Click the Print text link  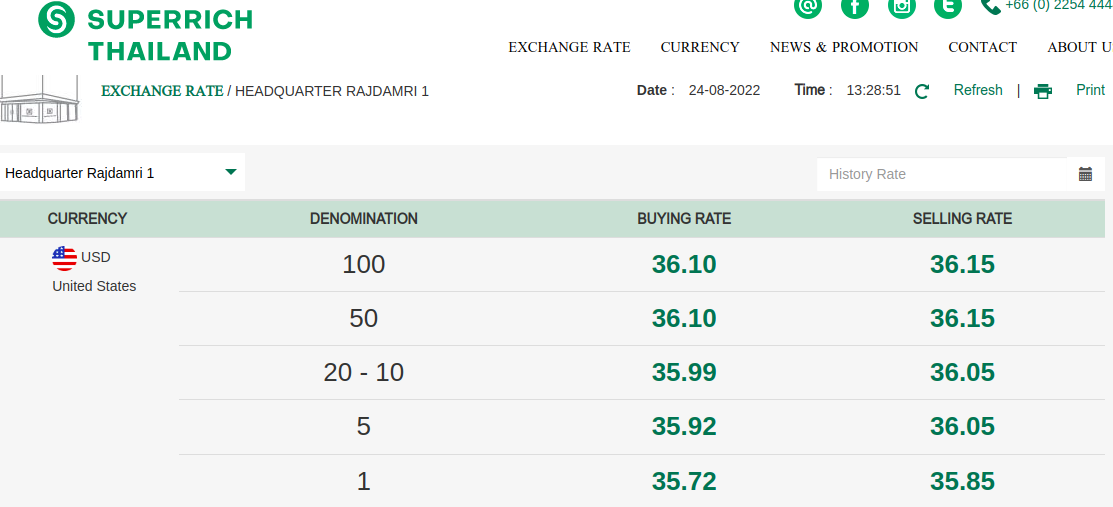[x=1090, y=90]
